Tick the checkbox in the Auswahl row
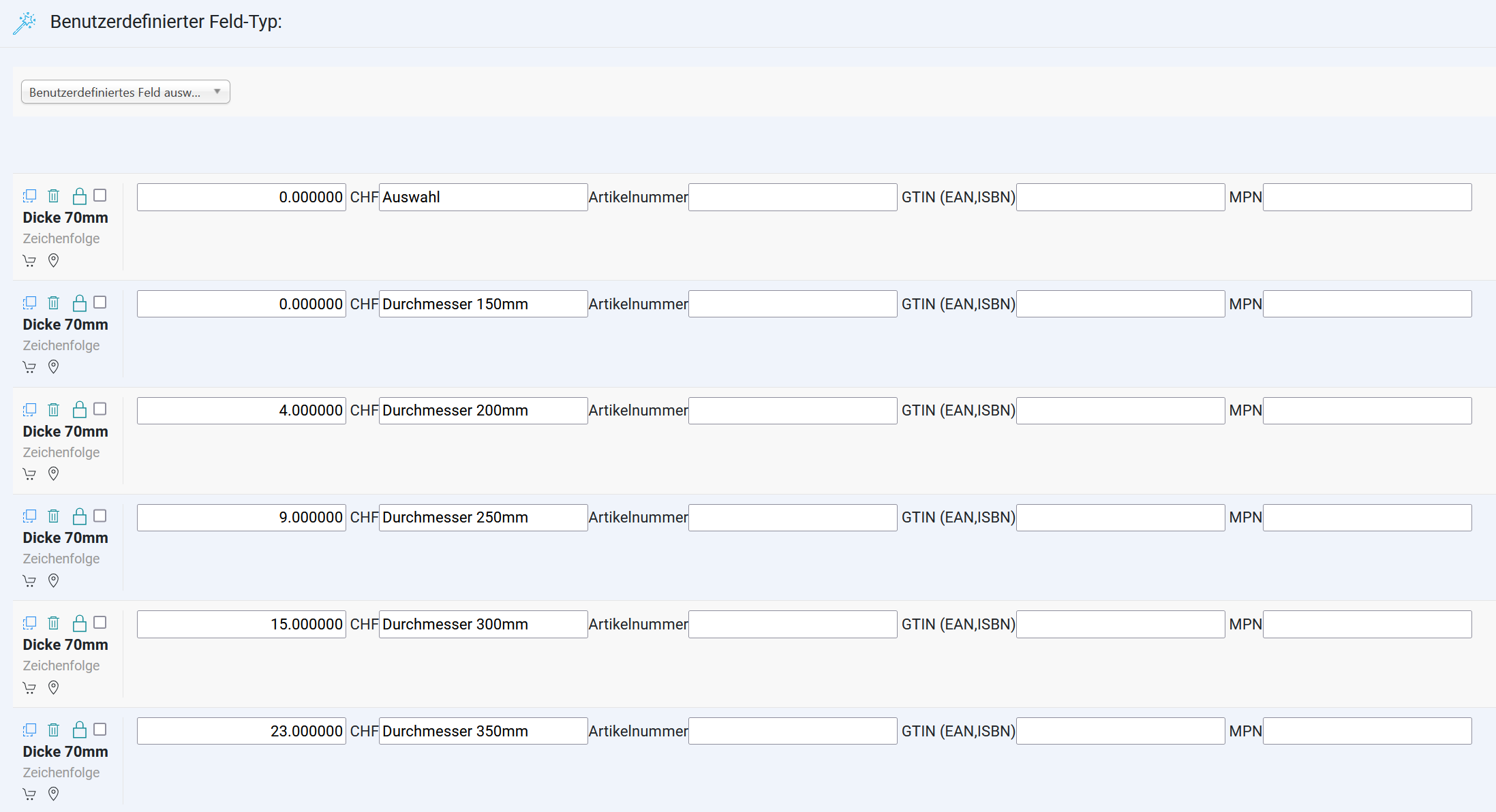 [x=100, y=196]
